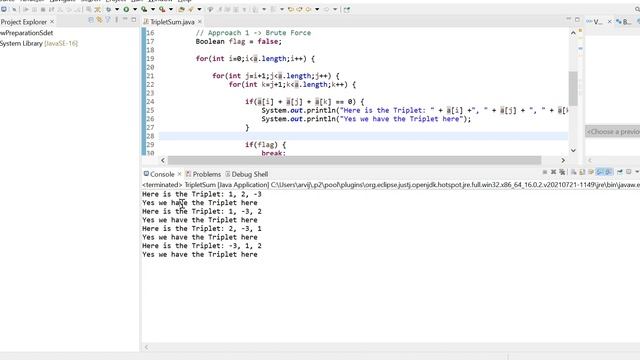Click Remove All Terminated Launches icon
Image resolution: width=640 pixels, height=360 pixels.
point(562,172)
